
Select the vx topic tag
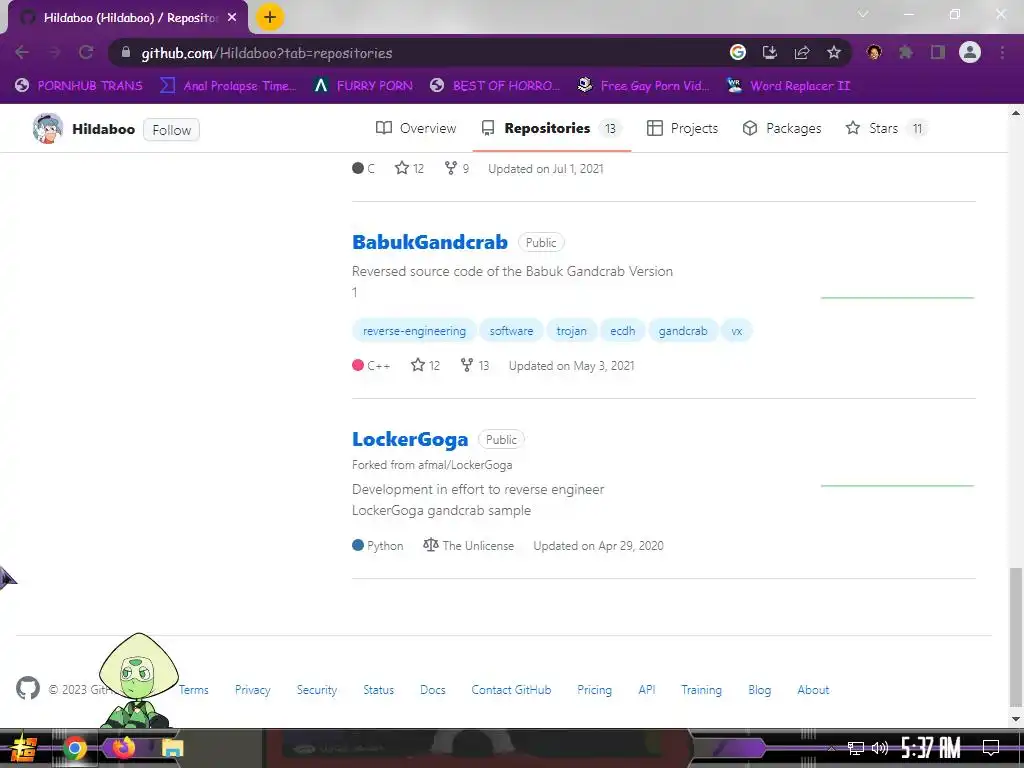pyautogui.click(x=737, y=331)
